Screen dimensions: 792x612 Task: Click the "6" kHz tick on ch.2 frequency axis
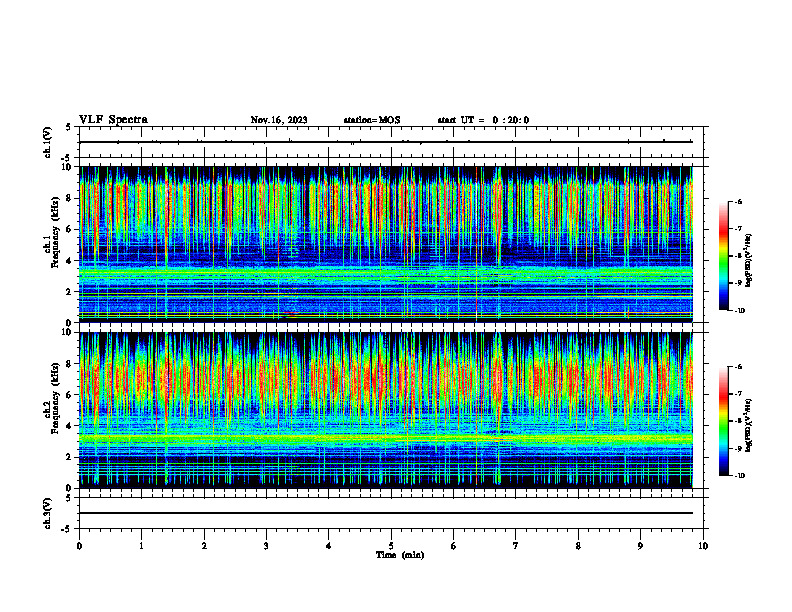pyautogui.click(x=70, y=395)
